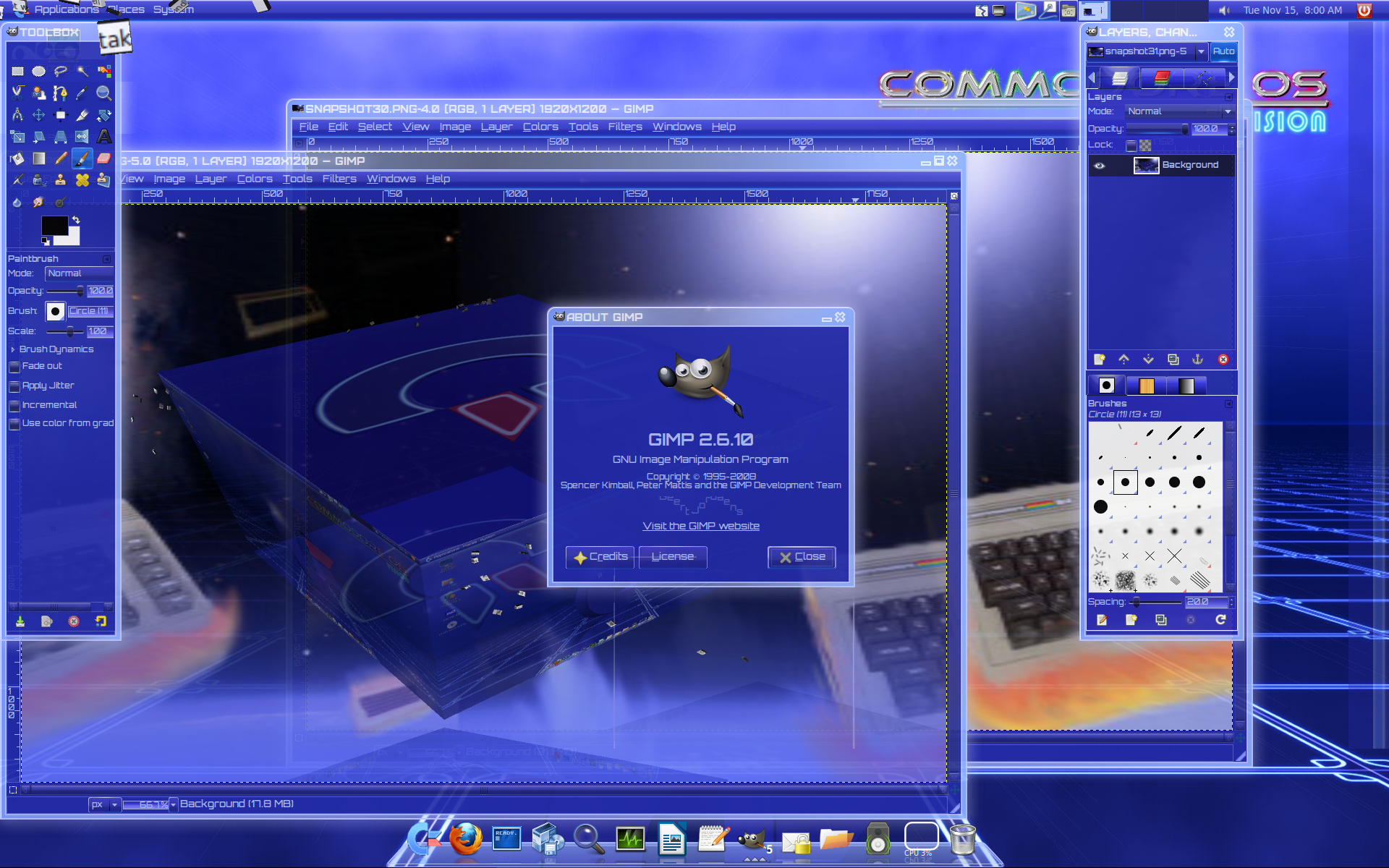Viewport: 1389px width, 868px height.
Task: Select the Bucket Fill tool
Action: point(18,158)
